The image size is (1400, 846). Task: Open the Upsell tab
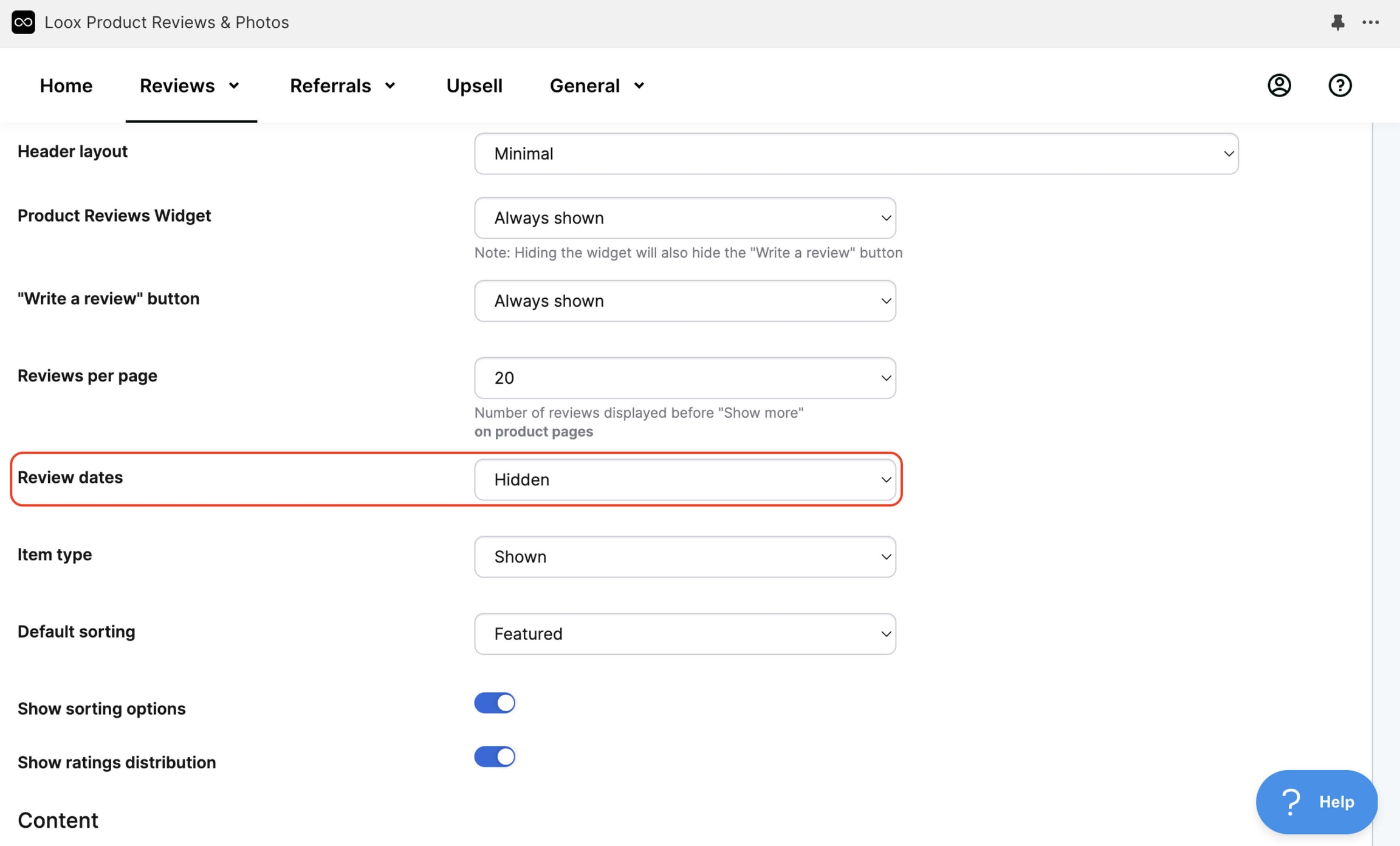(x=474, y=85)
